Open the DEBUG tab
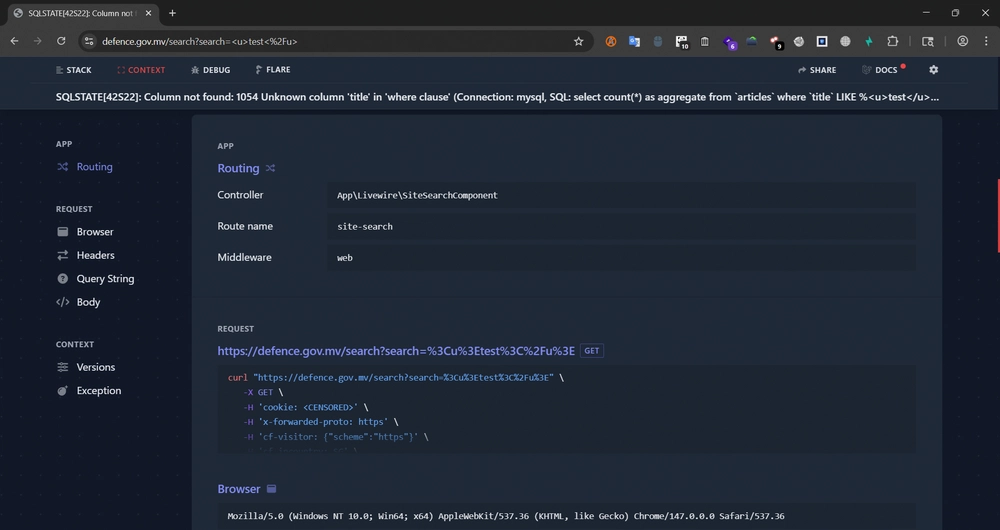The width and height of the screenshot is (1000, 530). coord(210,70)
